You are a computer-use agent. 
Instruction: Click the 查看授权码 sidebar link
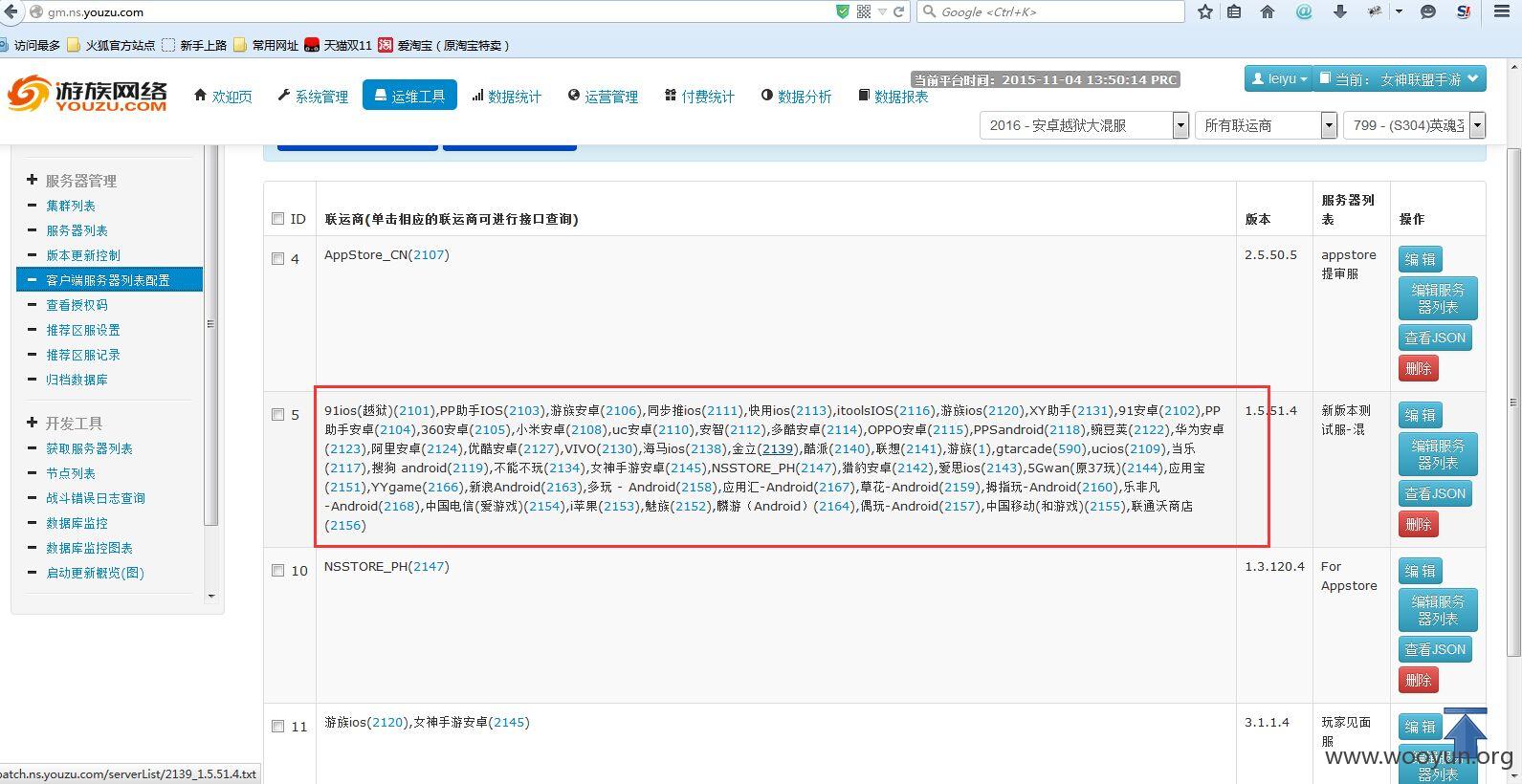77,305
